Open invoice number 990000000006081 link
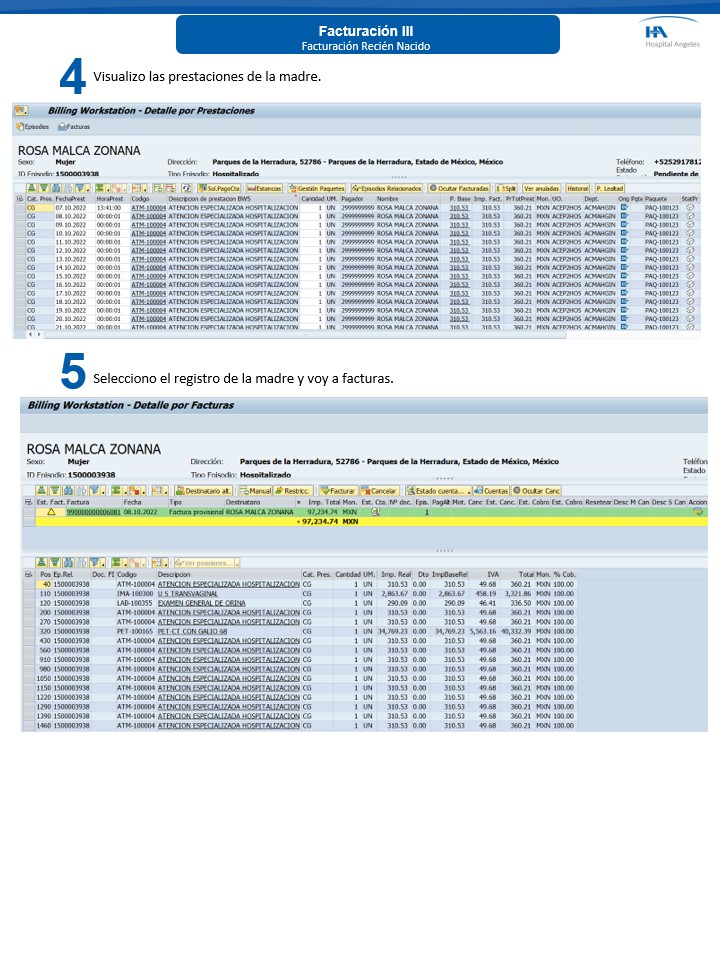720x960 pixels. (x=93, y=511)
